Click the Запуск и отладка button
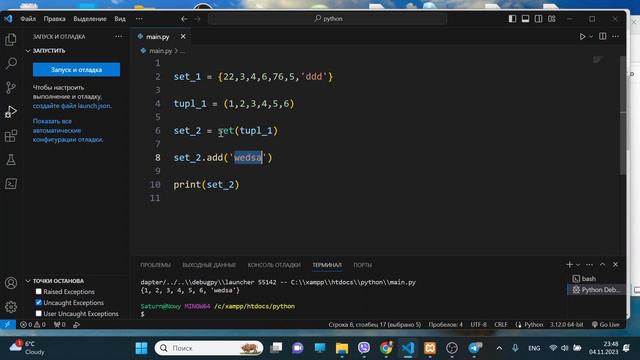This screenshot has height=360, width=640. (76, 69)
